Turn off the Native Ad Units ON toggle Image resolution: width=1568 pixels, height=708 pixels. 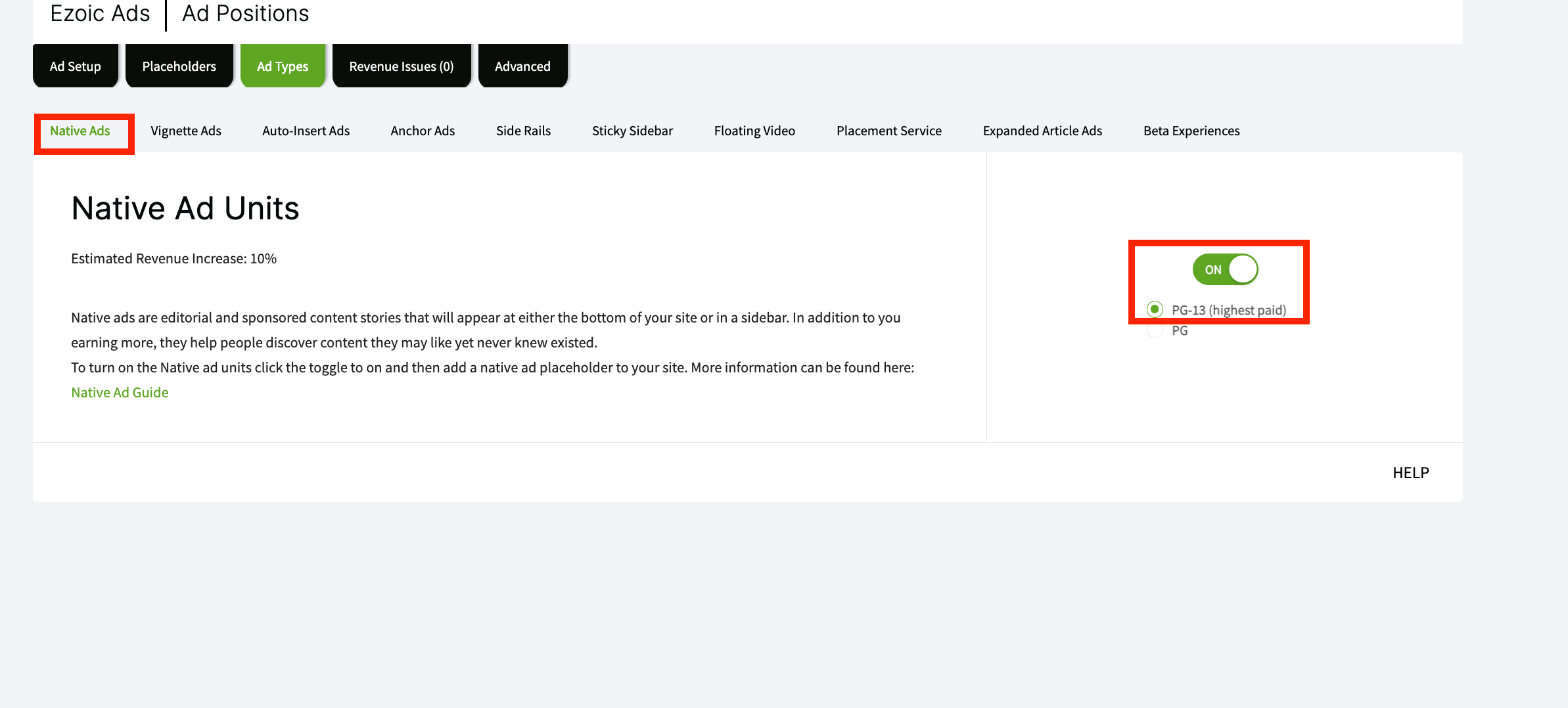1226,269
